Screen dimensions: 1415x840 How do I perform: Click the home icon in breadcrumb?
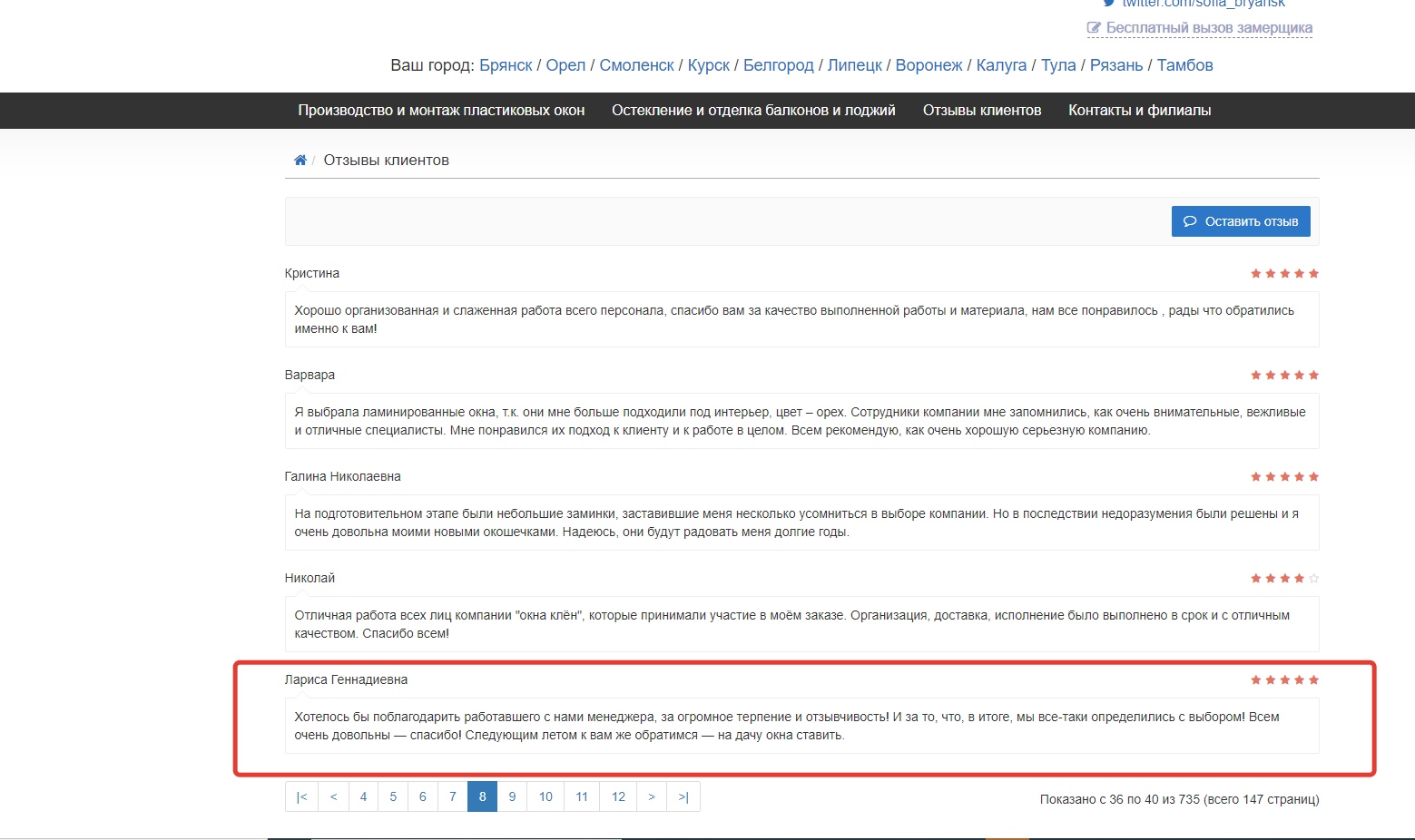(x=300, y=161)
